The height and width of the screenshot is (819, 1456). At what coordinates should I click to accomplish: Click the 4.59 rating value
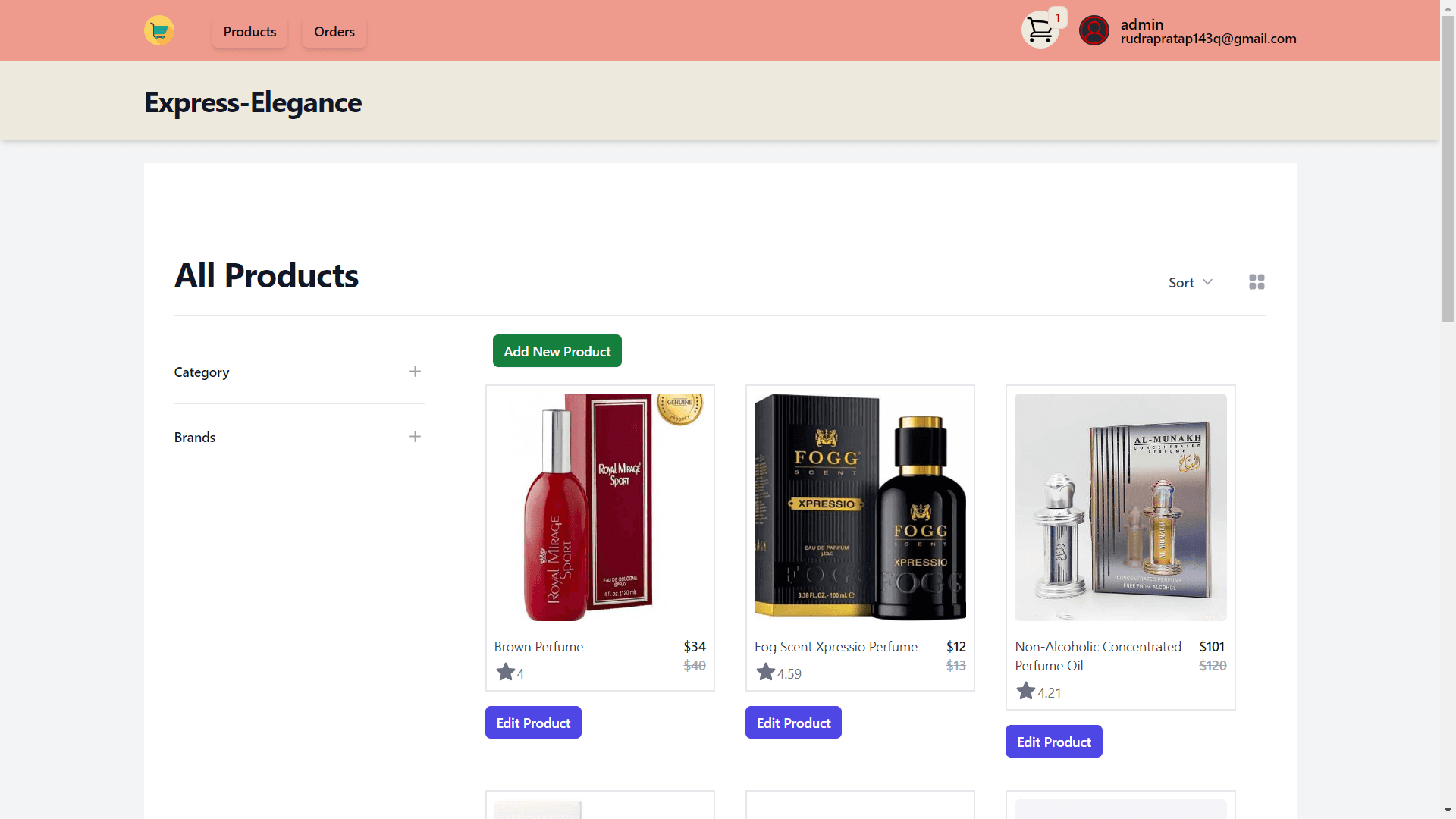coord(789,674)
